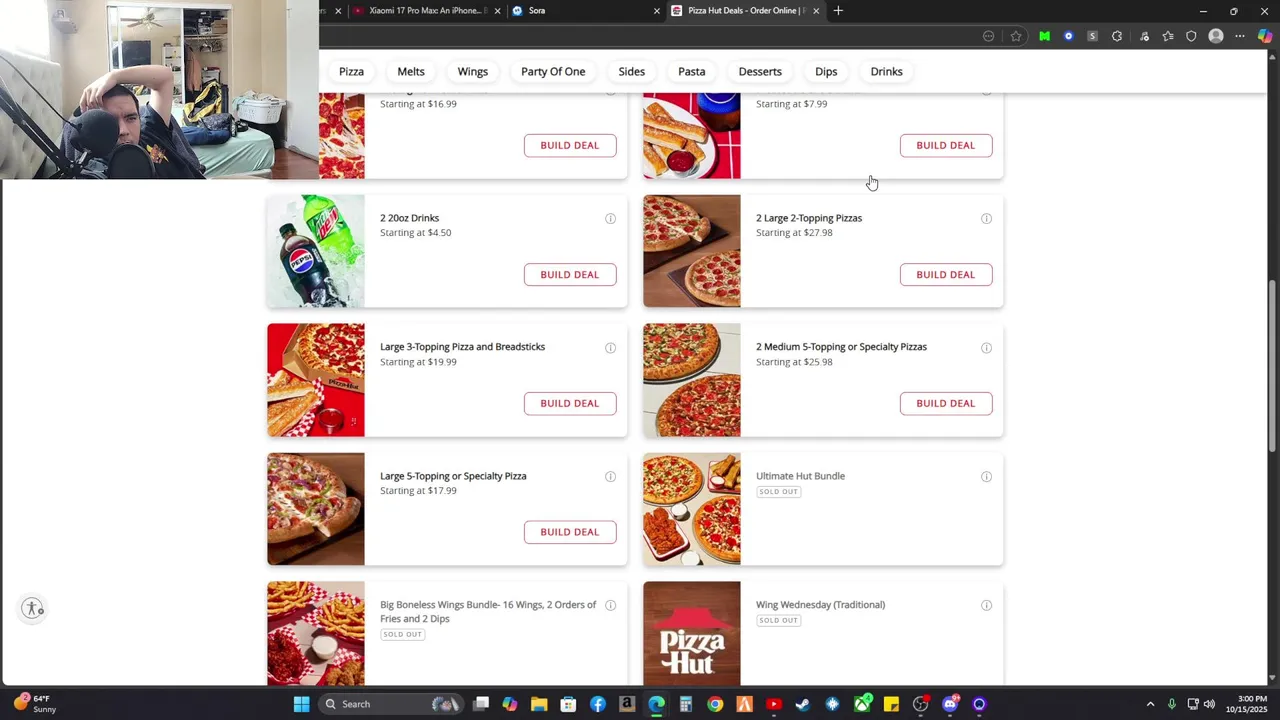Viewport: 1280px width, 720px height.
Task: Open the Windows Start menu
Action: click(301, 704)
